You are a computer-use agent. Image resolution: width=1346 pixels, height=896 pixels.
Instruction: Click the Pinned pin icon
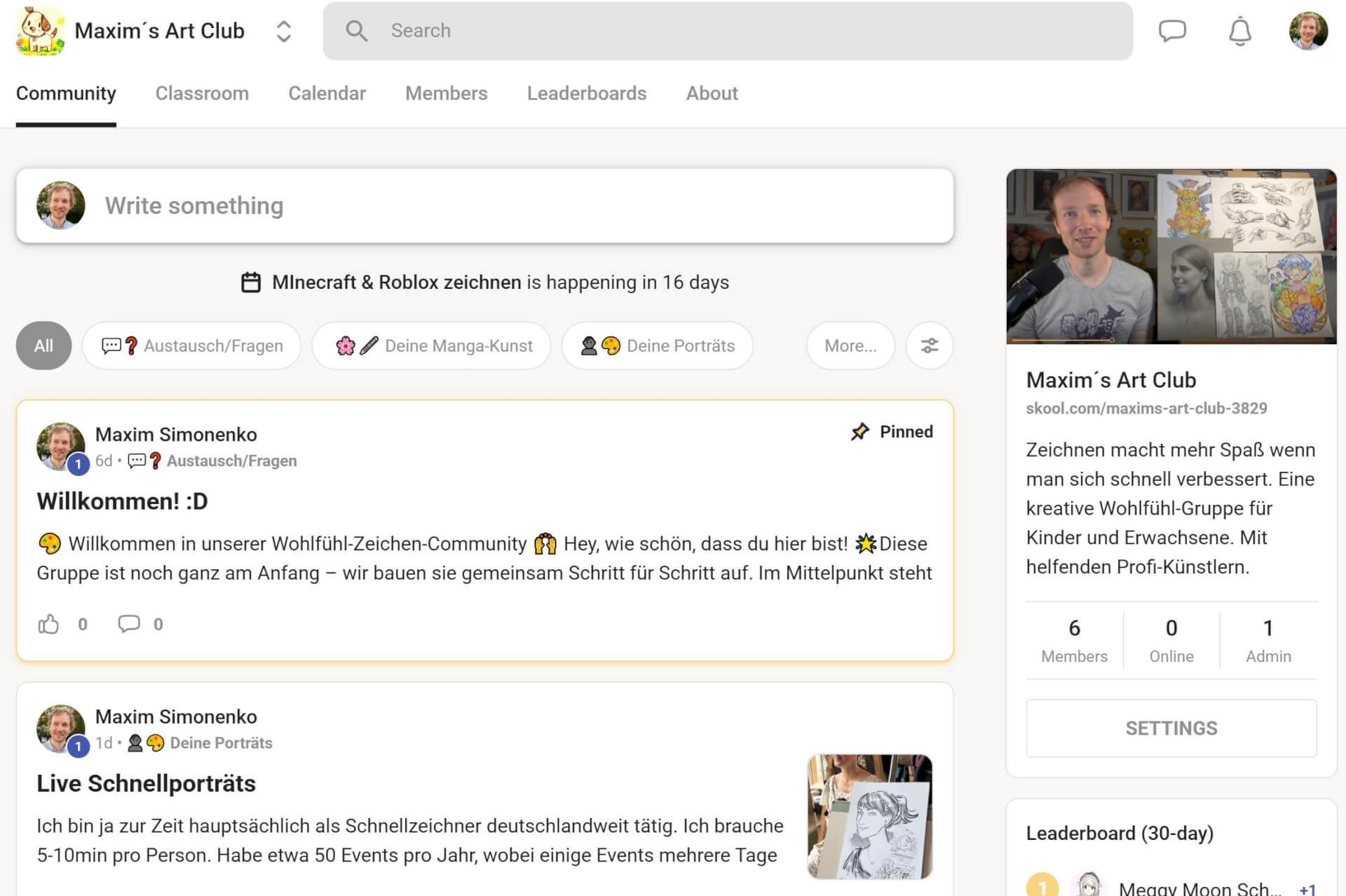click(859, 431)
